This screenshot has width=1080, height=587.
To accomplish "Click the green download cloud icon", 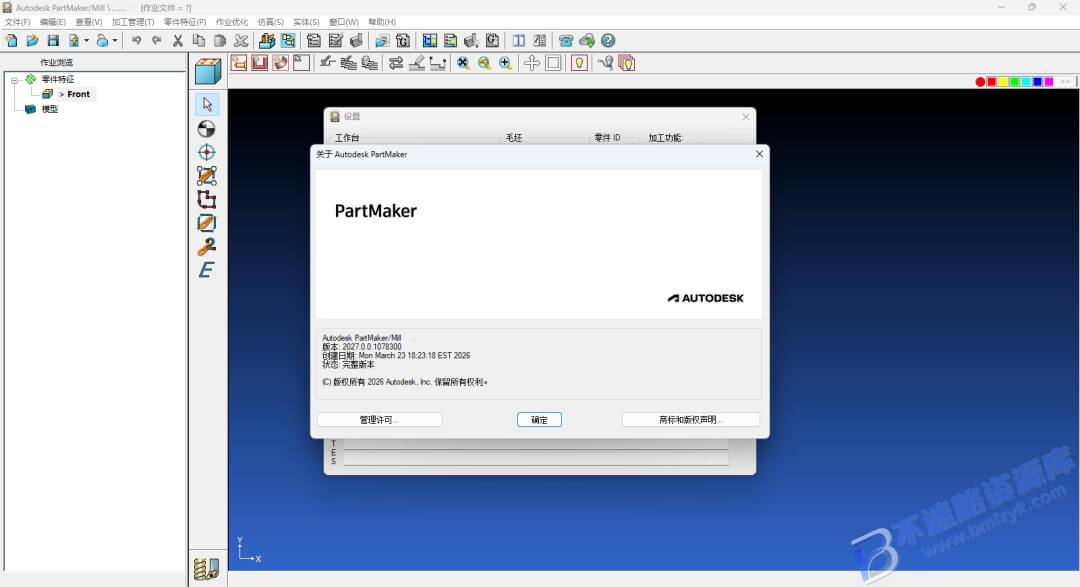I will [x=587, y=41].
